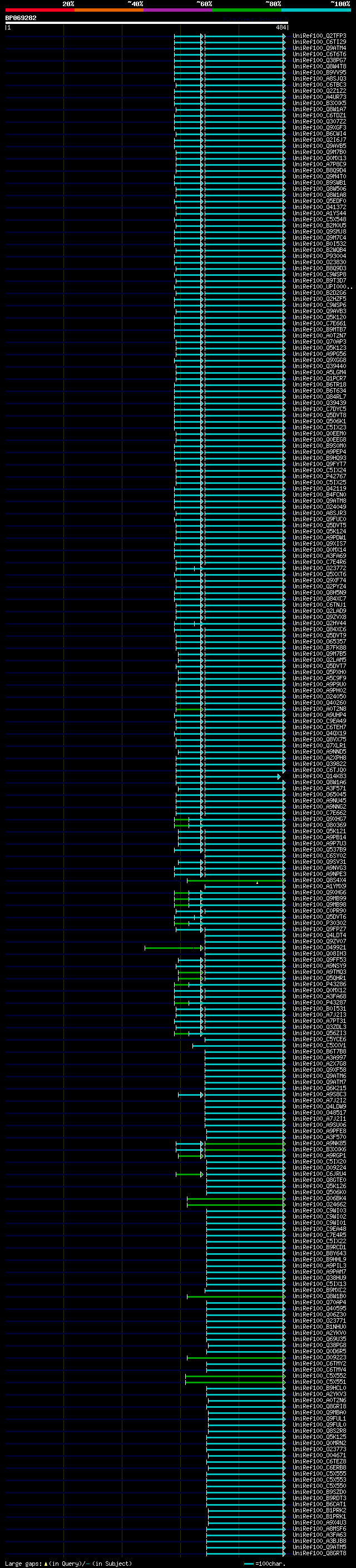This screenshot has height=1568, width=356.
Task: Open hit UniRef100_Q8W4T8
Action: tap(319, 66)
